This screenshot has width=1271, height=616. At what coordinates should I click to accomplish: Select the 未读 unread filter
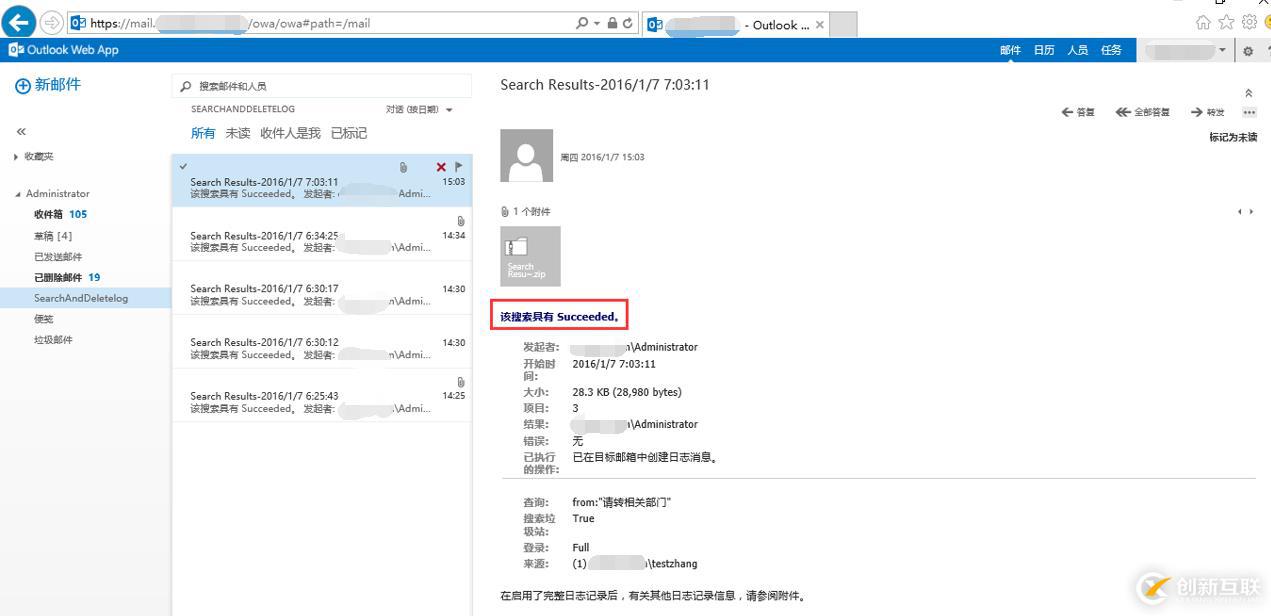(238, 133)
